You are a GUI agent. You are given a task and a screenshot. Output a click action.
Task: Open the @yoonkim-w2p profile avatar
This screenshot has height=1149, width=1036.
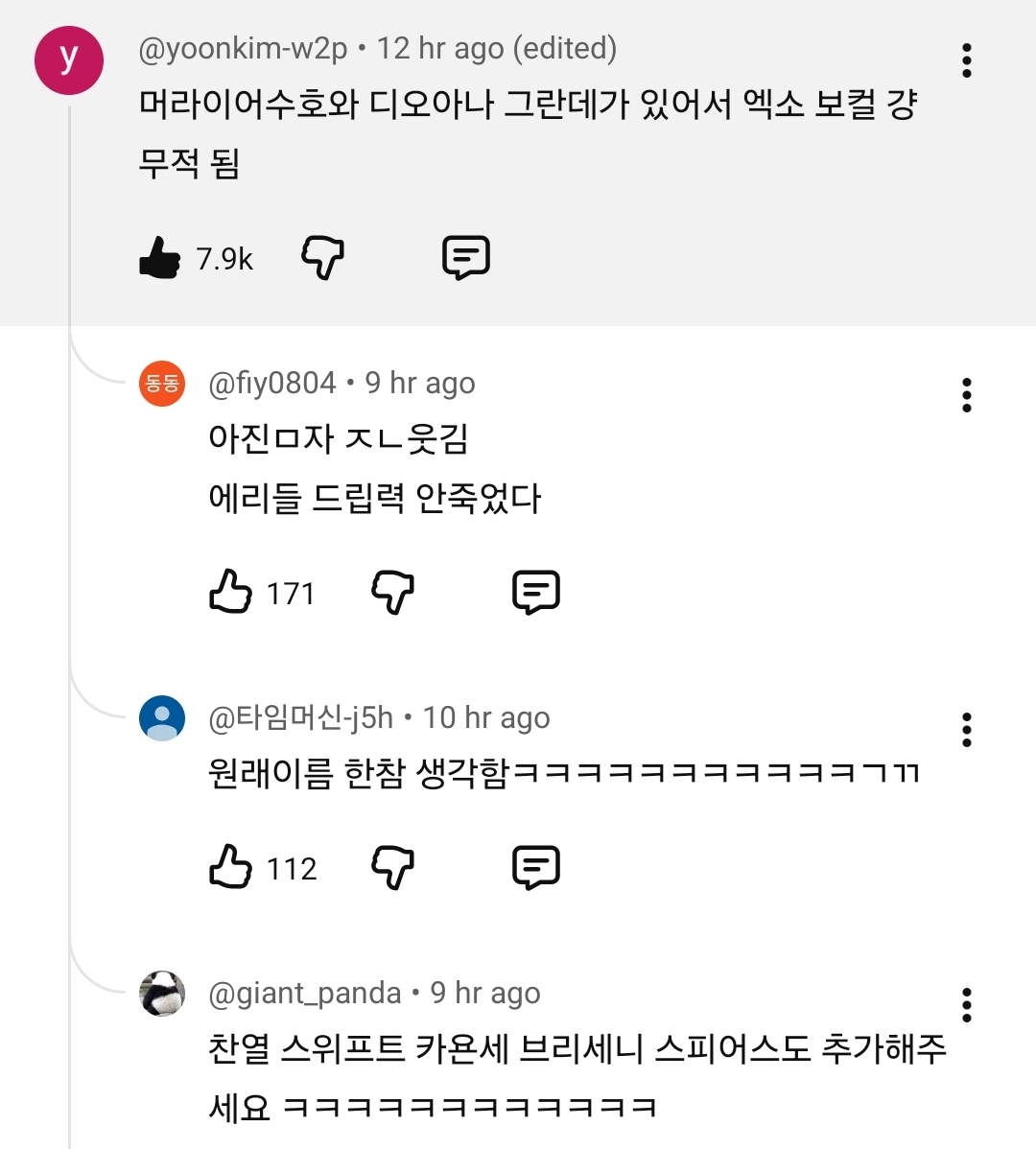pos(69,60)
